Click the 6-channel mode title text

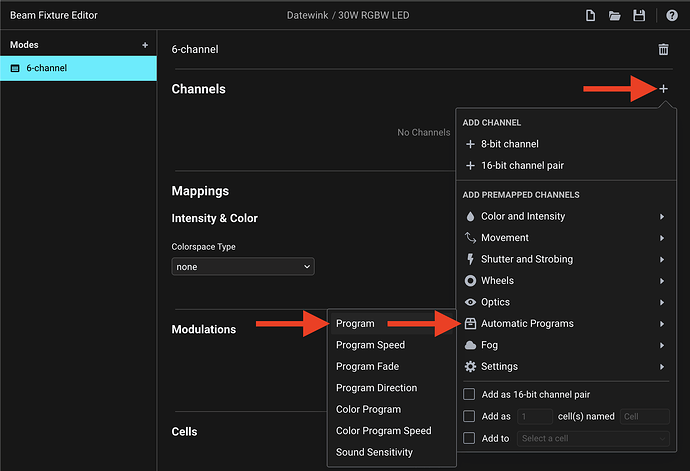(x=195, y=49)
